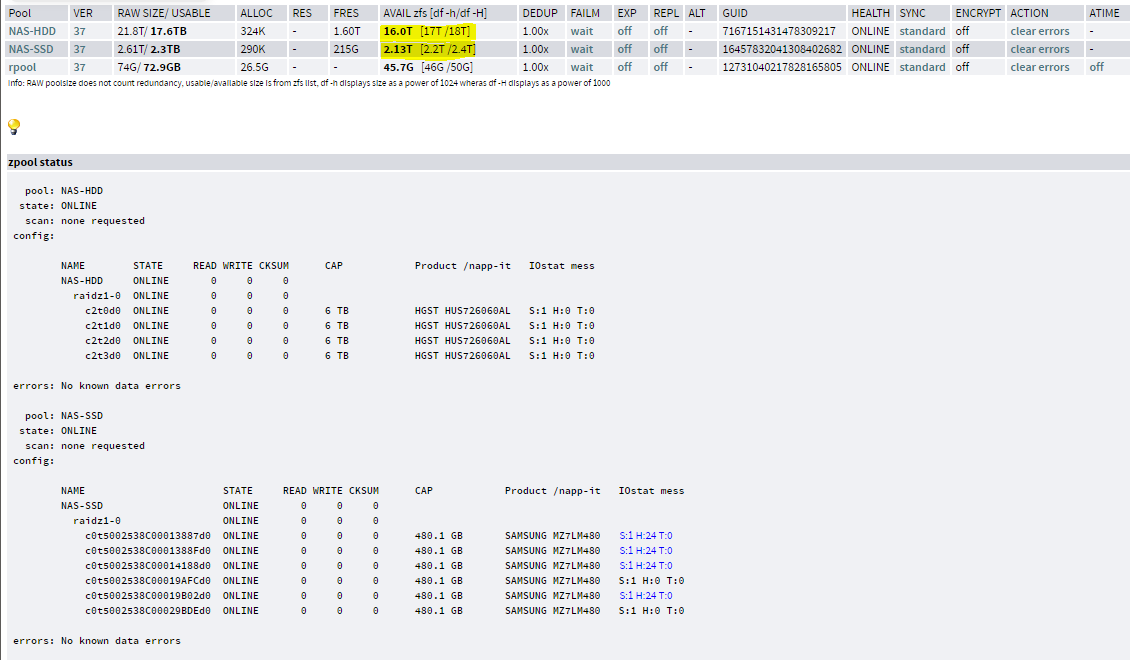
Task: Click the AVAIL zfs column header
Action: click(435, 13)
